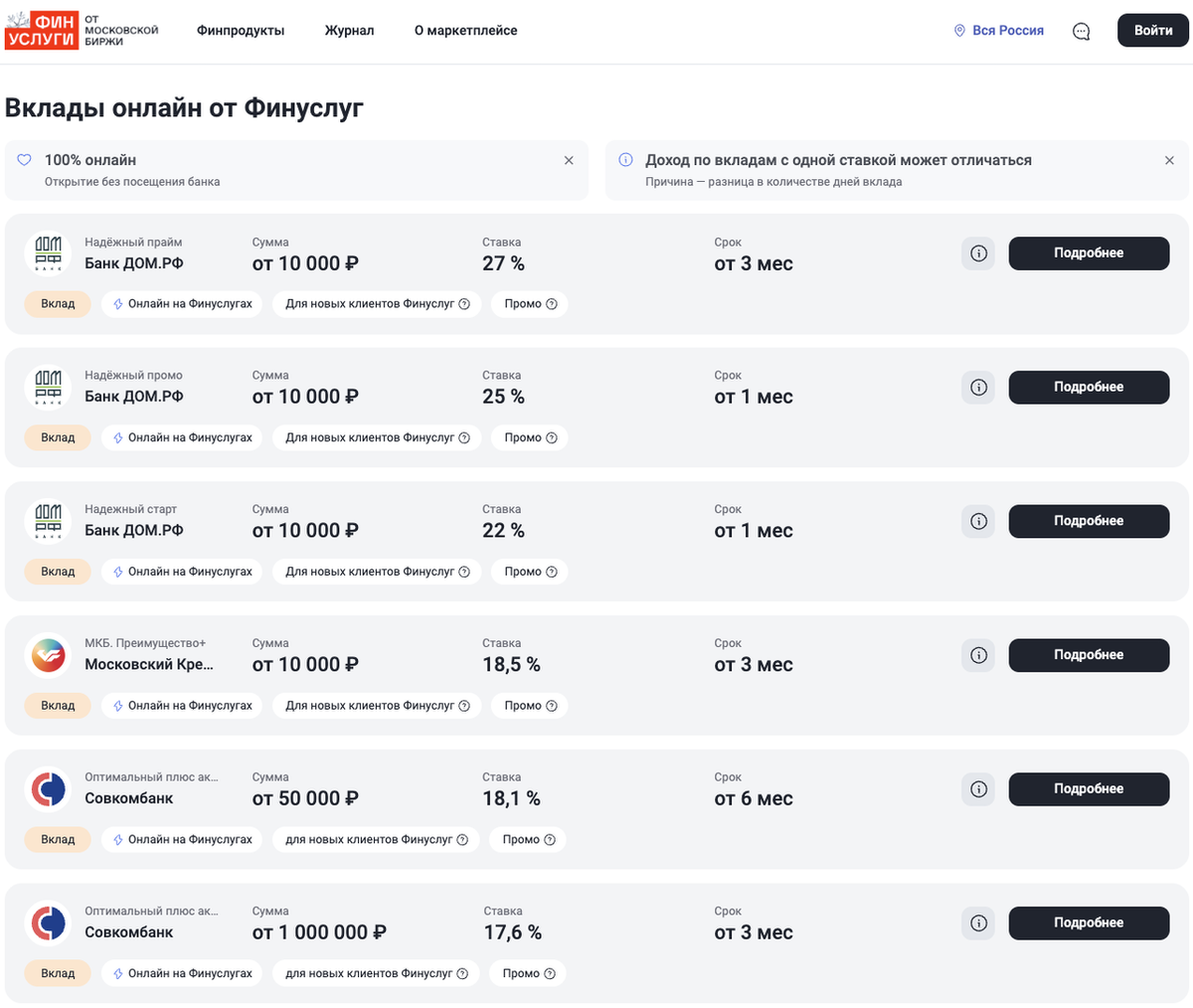
Task: Click the от 50 000 ₽ sum value
Action: click(305, 798)
